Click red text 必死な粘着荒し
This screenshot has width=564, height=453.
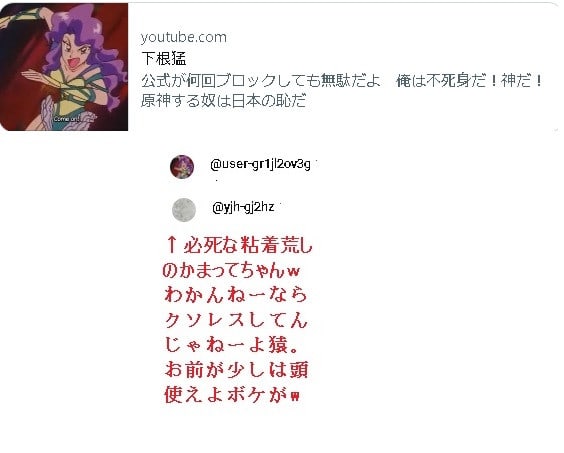248,245
